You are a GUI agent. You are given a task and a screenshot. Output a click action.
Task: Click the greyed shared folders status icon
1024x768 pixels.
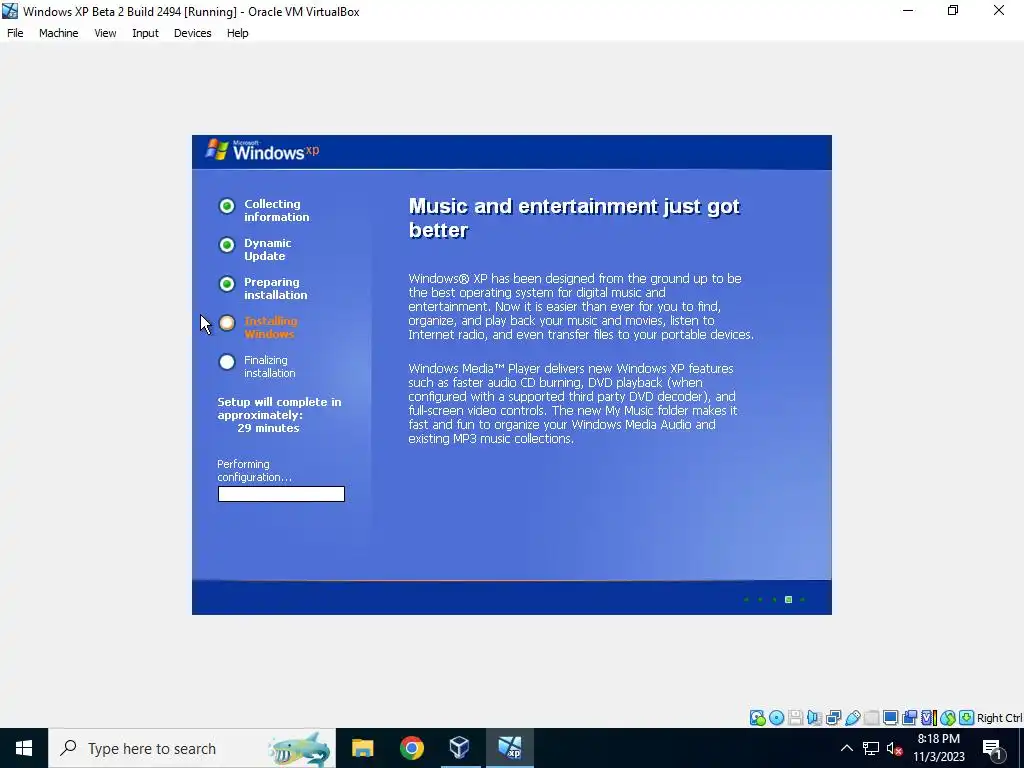[x=871, y=718]
